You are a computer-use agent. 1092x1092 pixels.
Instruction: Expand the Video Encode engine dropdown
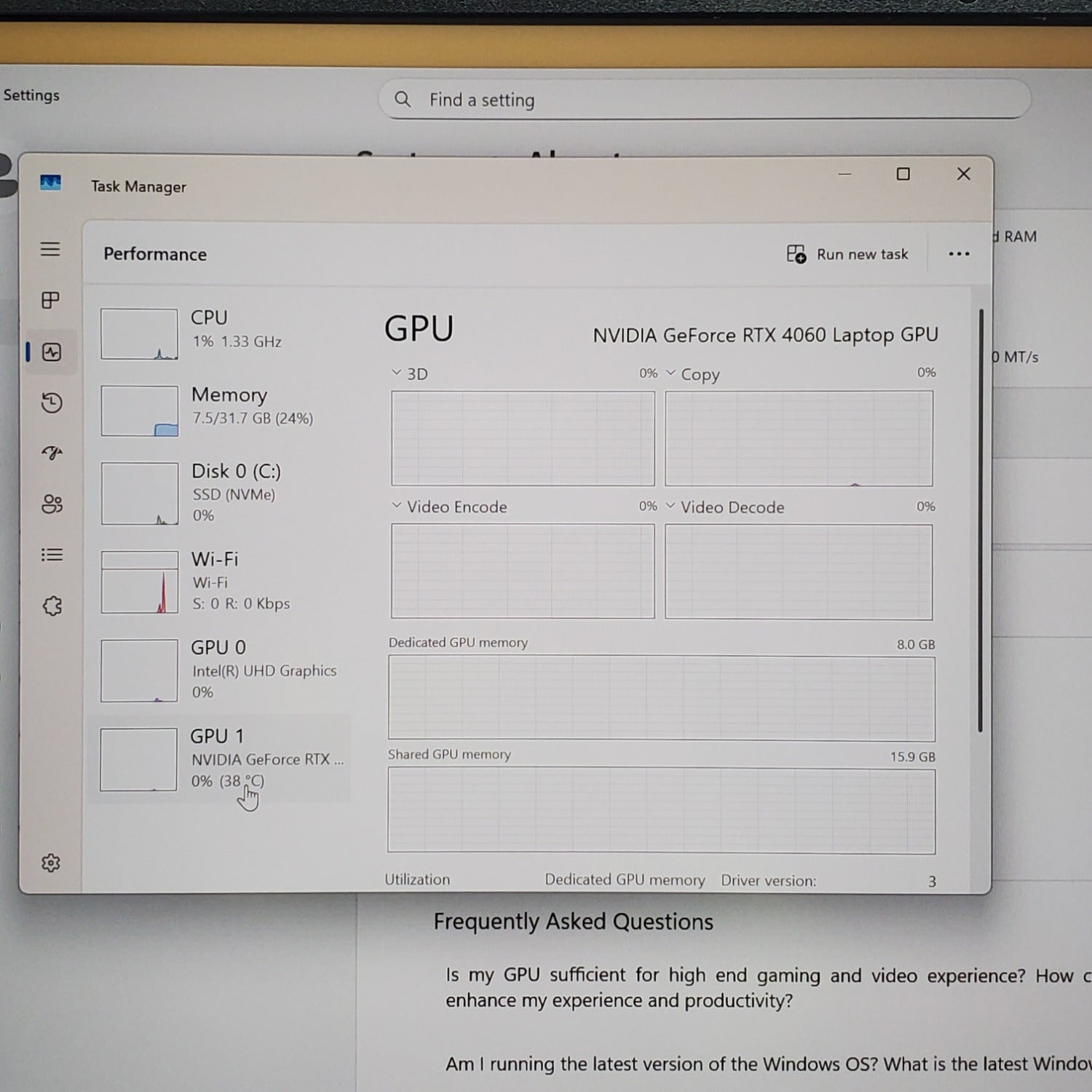pyautogui.click(x=397, y=506)
